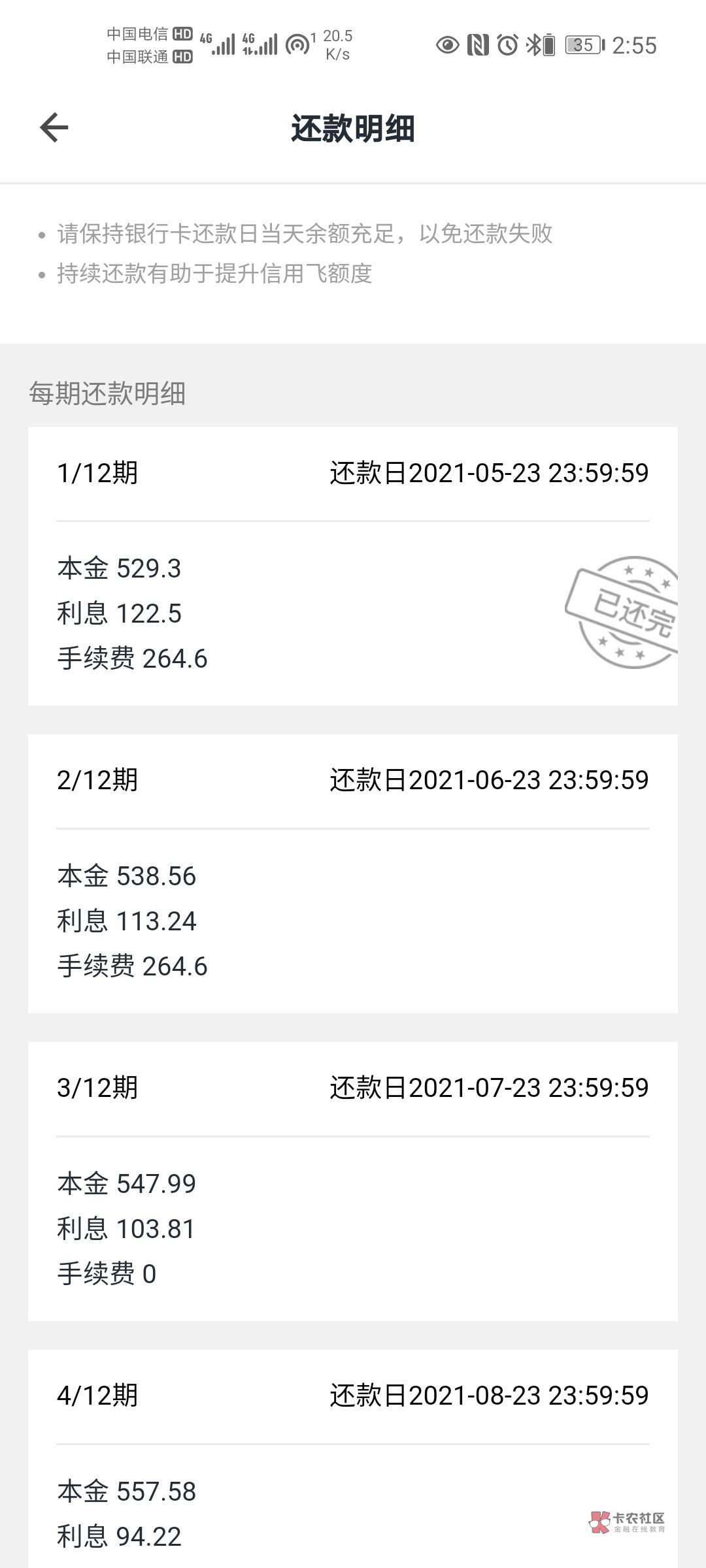Tap the 2:55 clock in status bar
Screen dimensions: 706x1568
634,45
